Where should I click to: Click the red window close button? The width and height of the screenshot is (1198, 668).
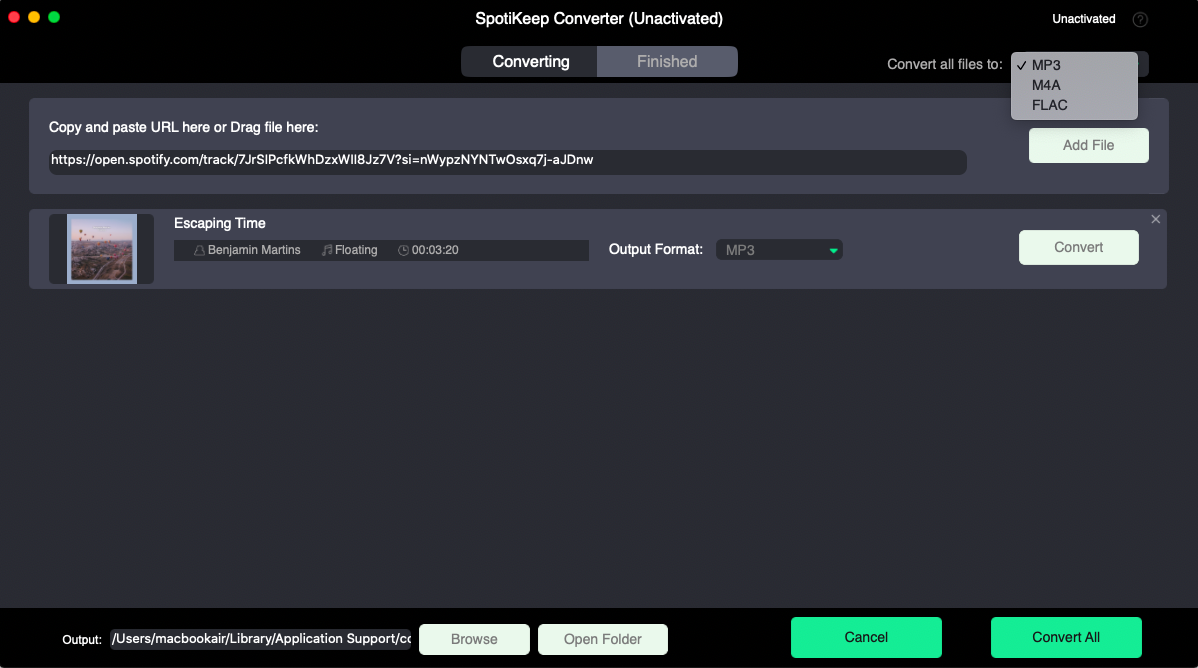[14, 17]
